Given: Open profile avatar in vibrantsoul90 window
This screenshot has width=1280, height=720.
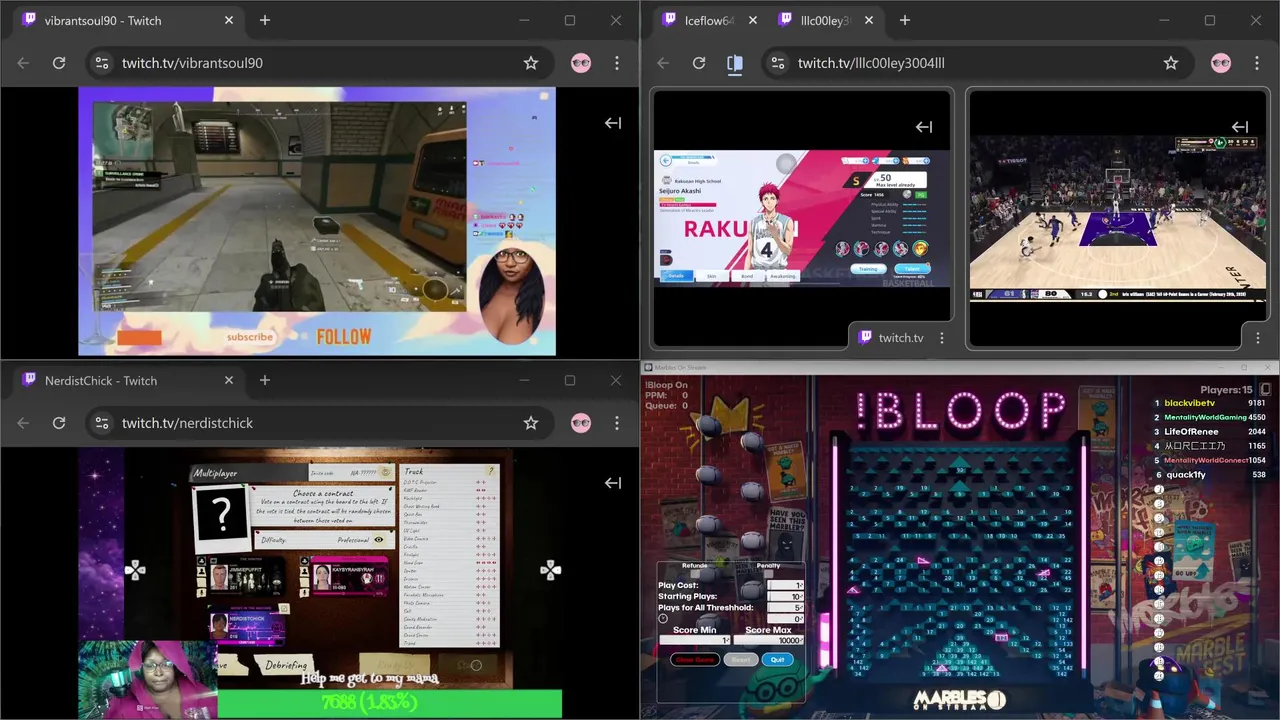Looking at the screenshot, I should tap(581, 63).
